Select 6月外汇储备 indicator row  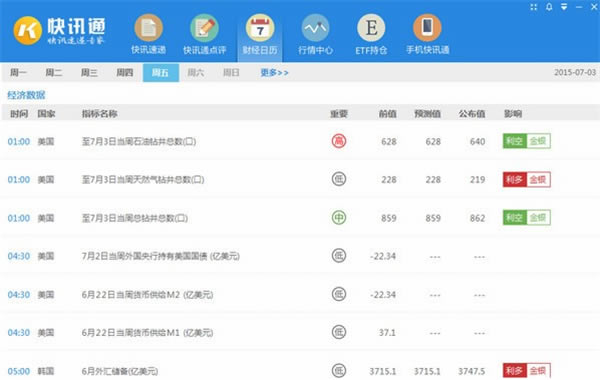tap(120, 371)
